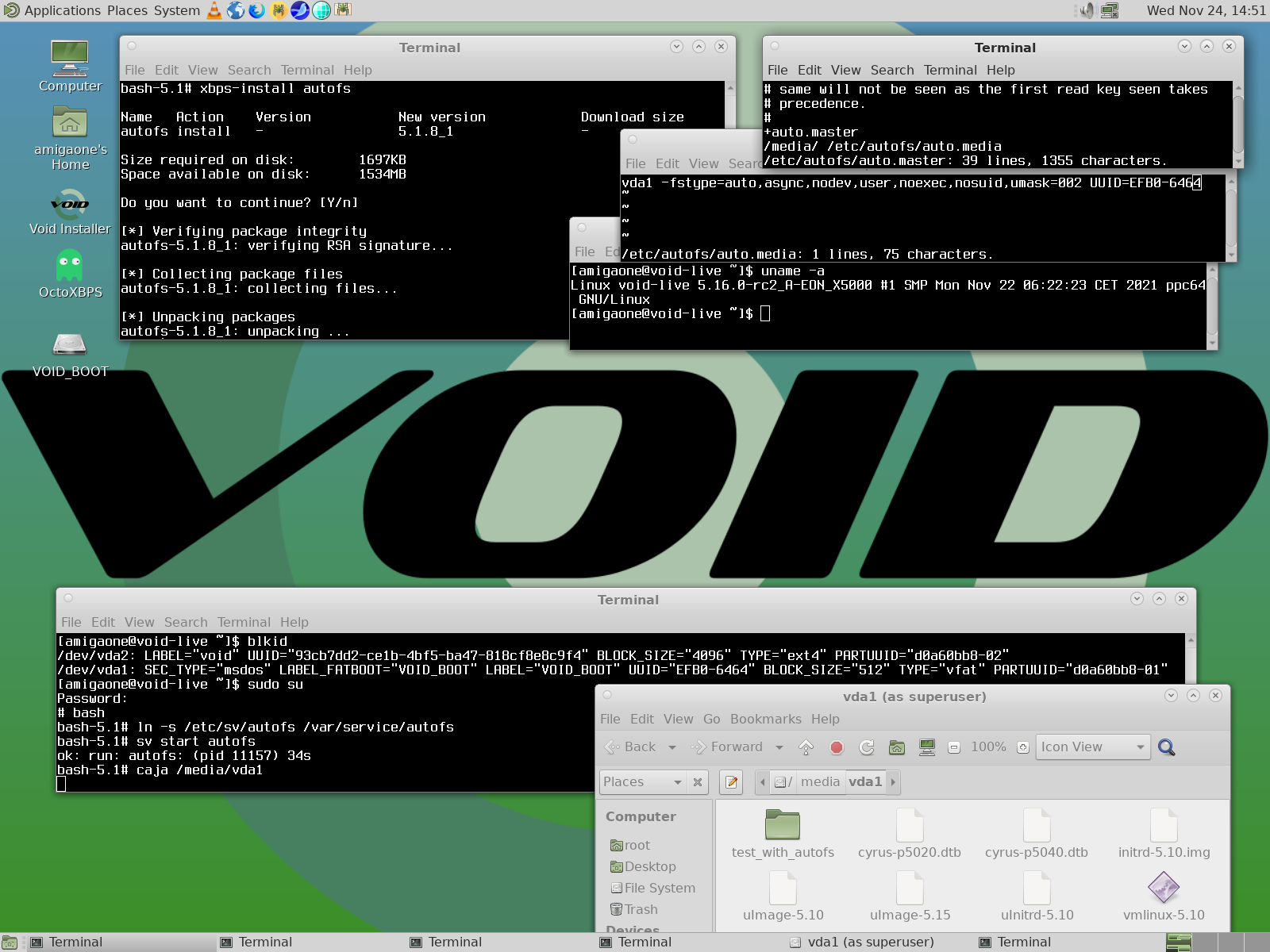Open Desktop in the Caja sidebar
The image size is (1270, 952).
pos(643,867)
